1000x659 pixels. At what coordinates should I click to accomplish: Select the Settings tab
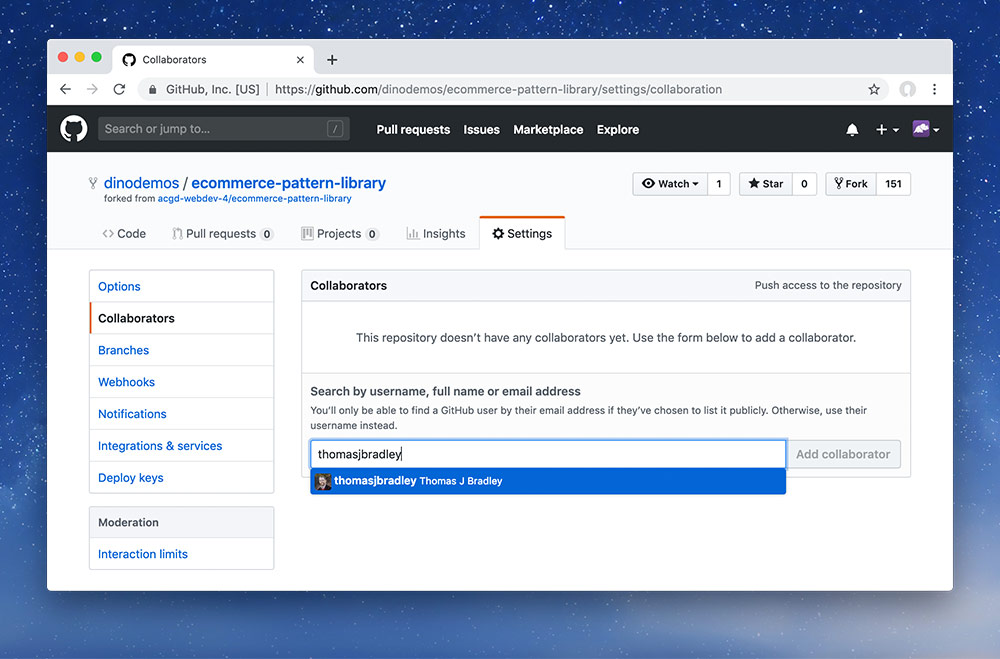point(522,233)
